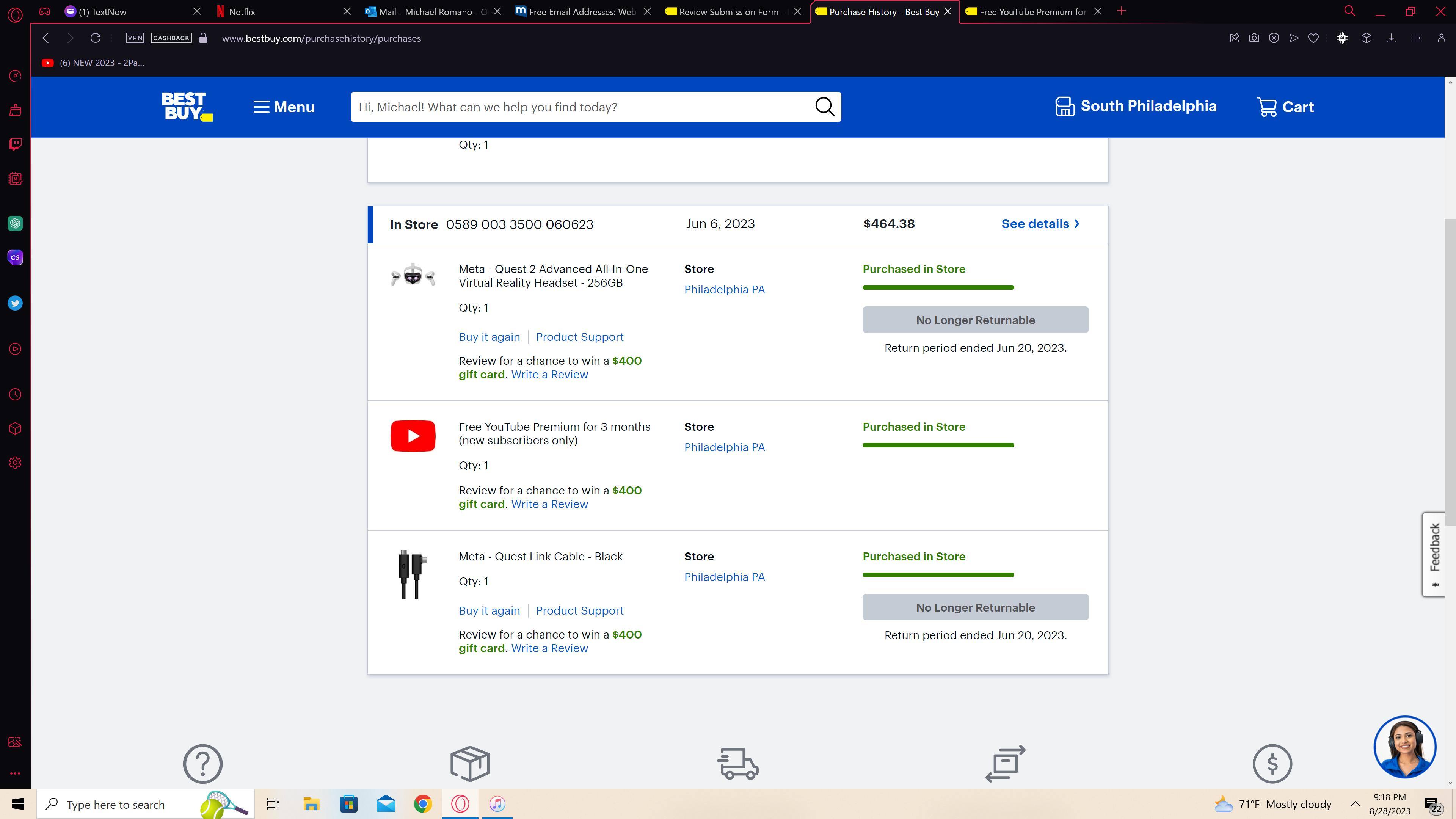1456x819 pixels.
Task: Open the Menu hamburger dropdown
Action: click(284, 107)
